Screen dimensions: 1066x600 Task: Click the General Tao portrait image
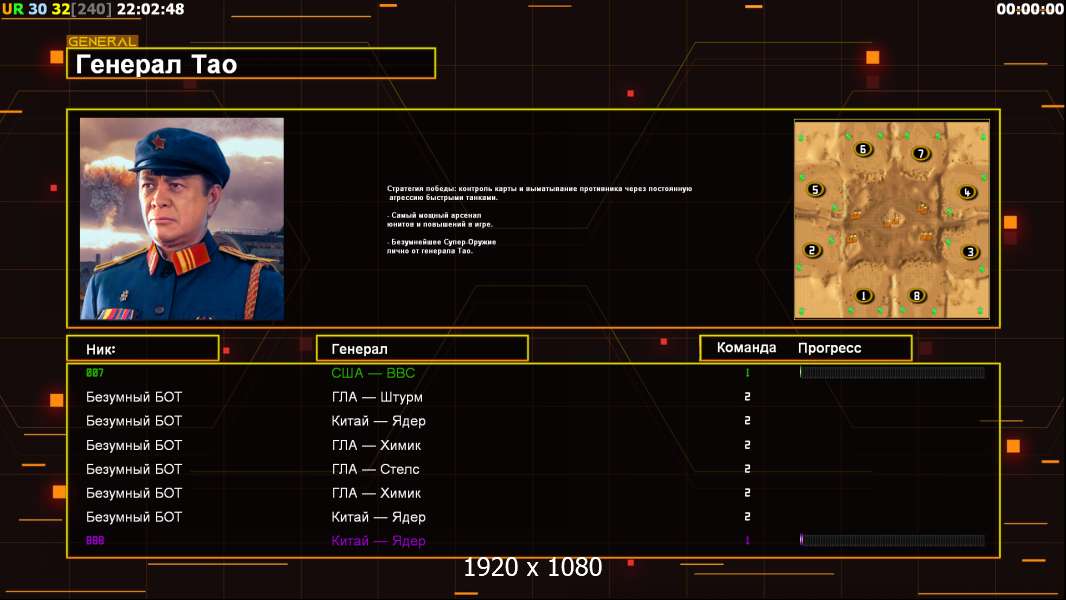click(x=182, y=219)
